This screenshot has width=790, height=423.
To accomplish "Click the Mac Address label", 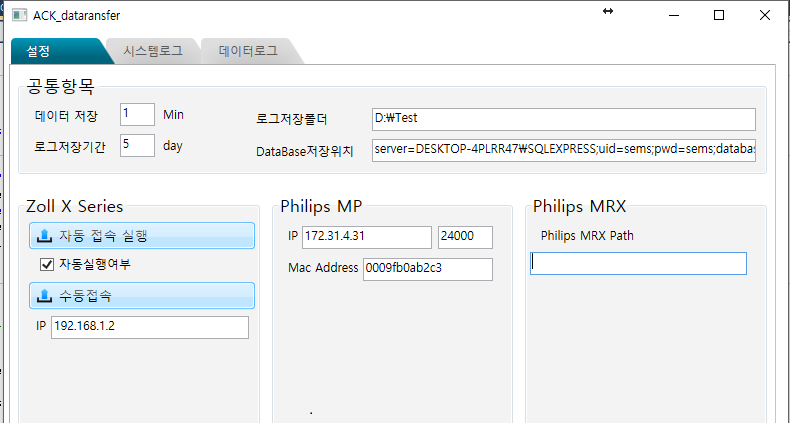I will click(x=323, y=268).
